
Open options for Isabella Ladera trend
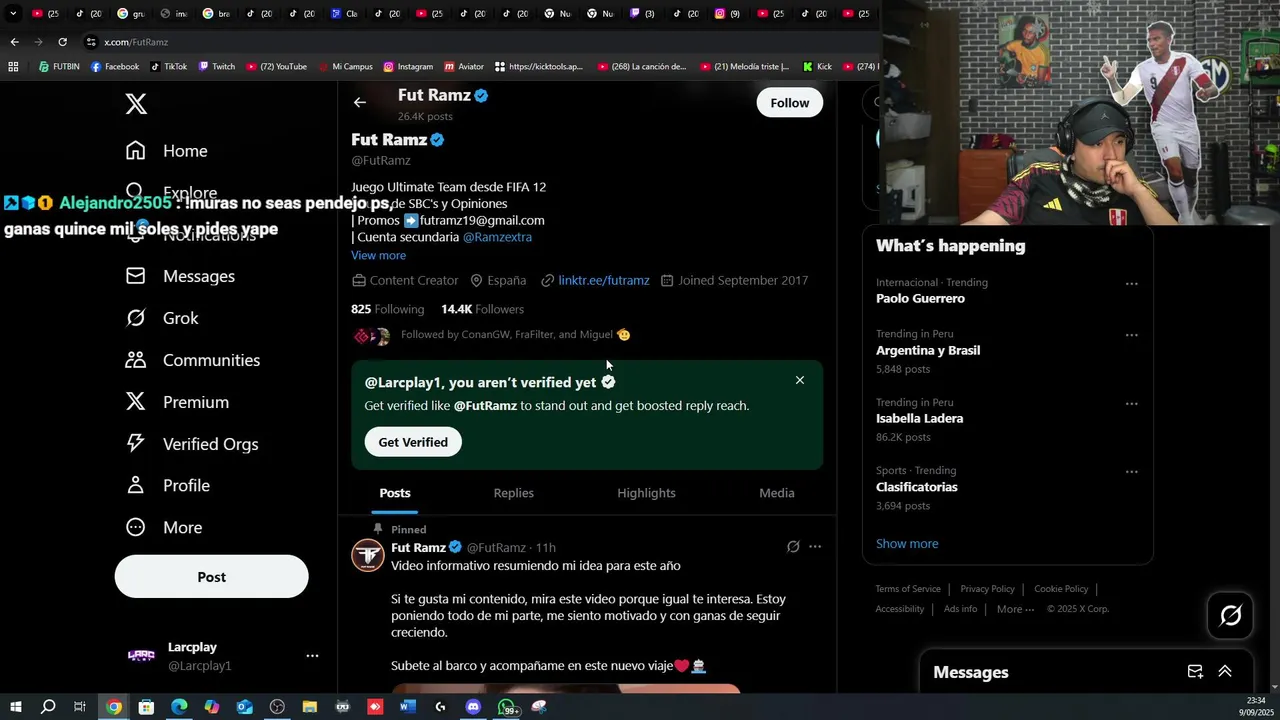(1132, 404)
